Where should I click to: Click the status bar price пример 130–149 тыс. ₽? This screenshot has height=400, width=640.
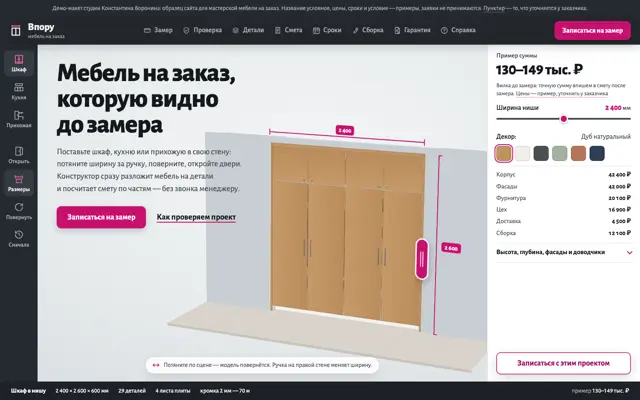pos(600,391)
